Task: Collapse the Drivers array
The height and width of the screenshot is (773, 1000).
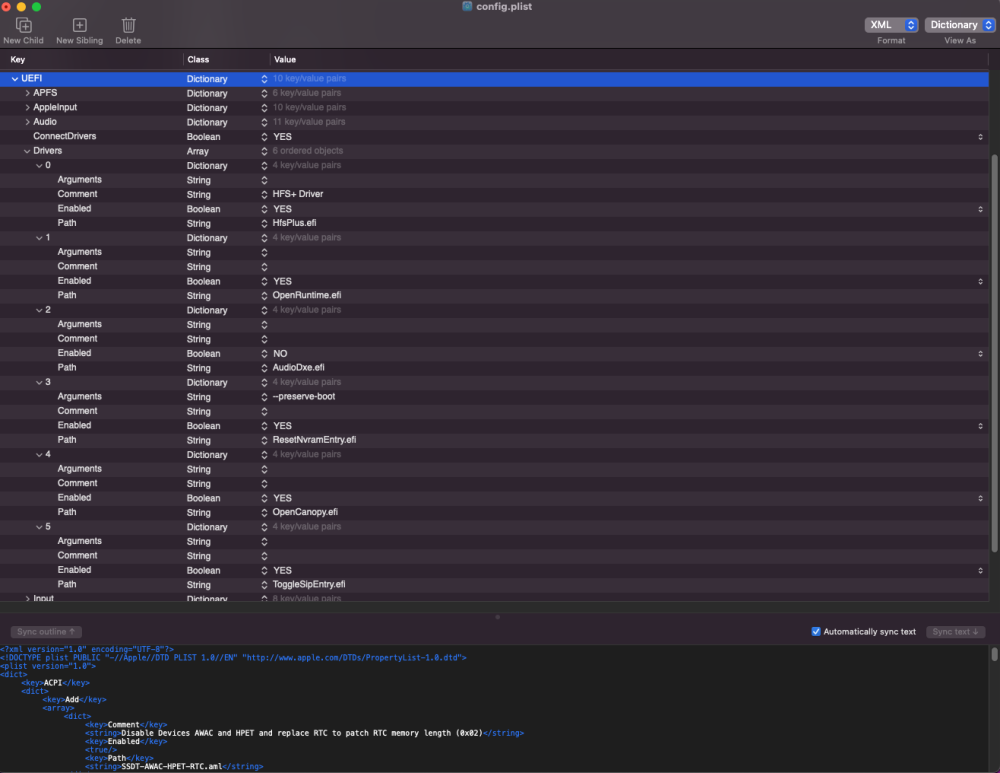Action: pos(27,151)
